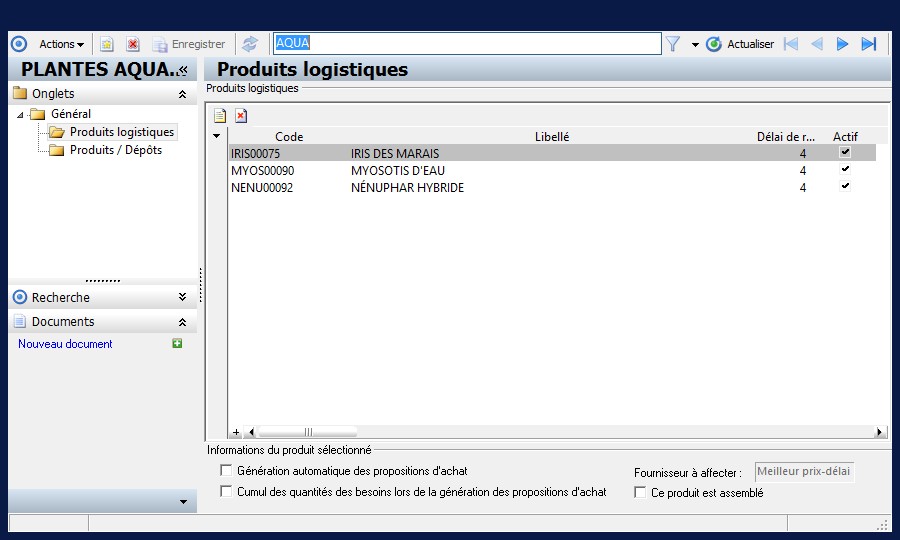Screen dimensions: 900x540
Task: Sort by the Code column header
Action: tap(289, 137)
